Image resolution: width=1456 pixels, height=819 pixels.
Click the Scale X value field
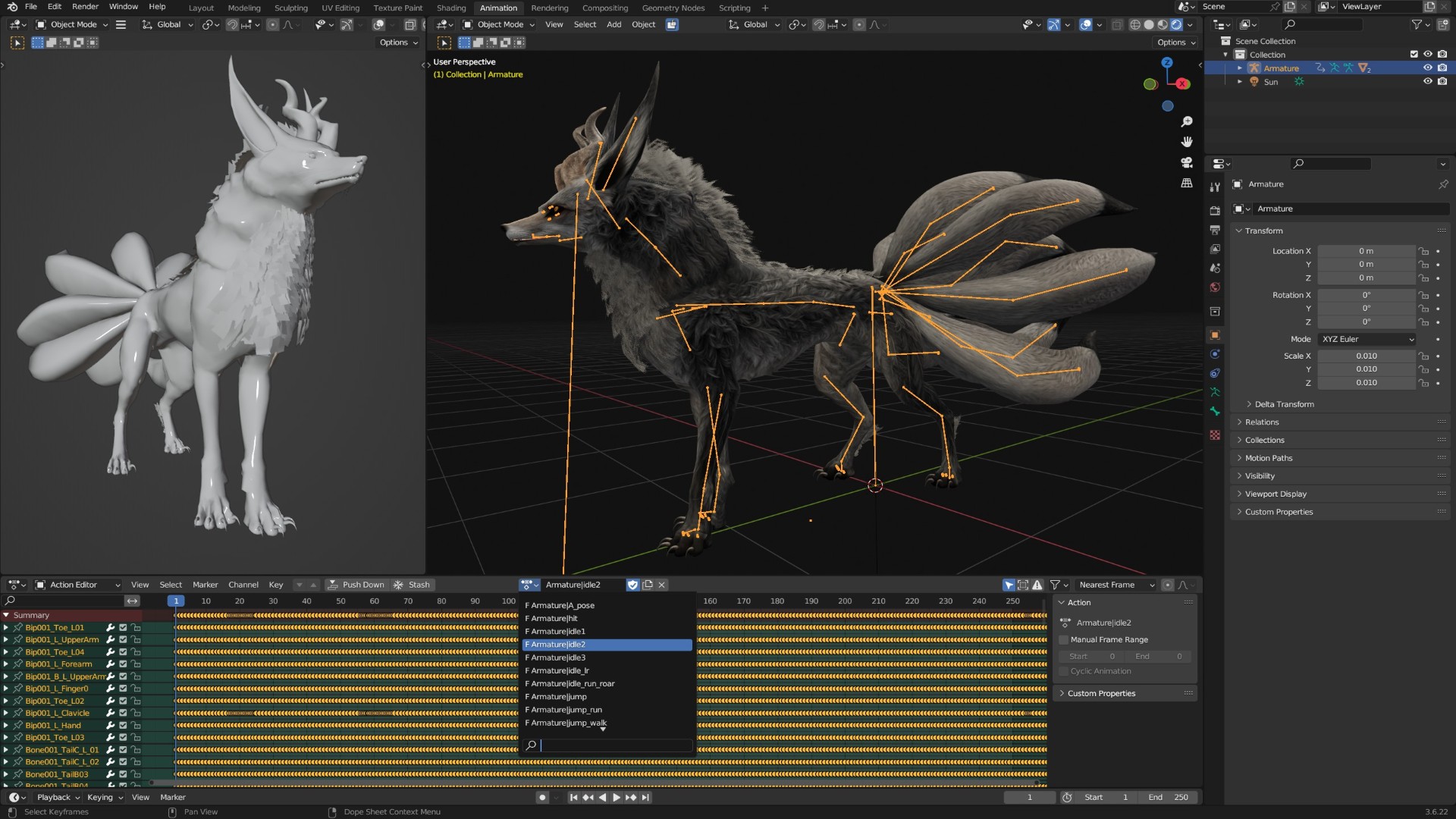point(1366,356)
